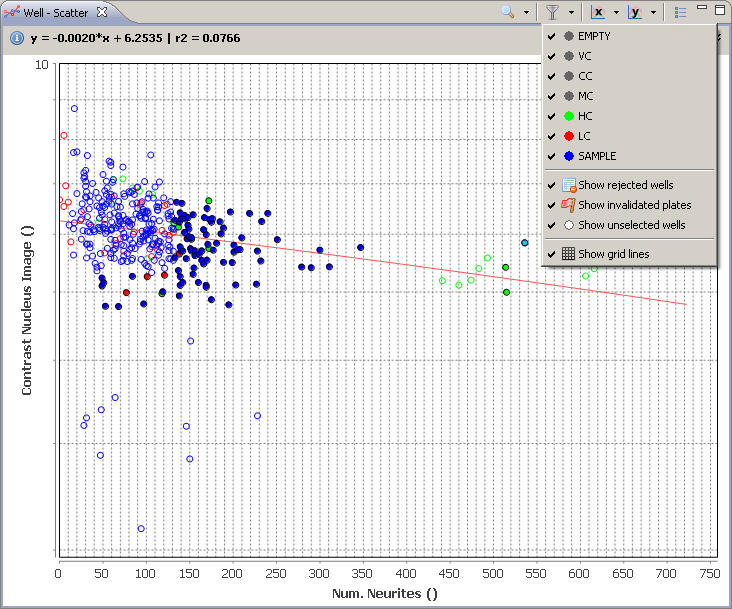Screen dimensions: 732x609
Task: Open the Y-axis dropdown arrow
Action: click(x=654, y=13)
